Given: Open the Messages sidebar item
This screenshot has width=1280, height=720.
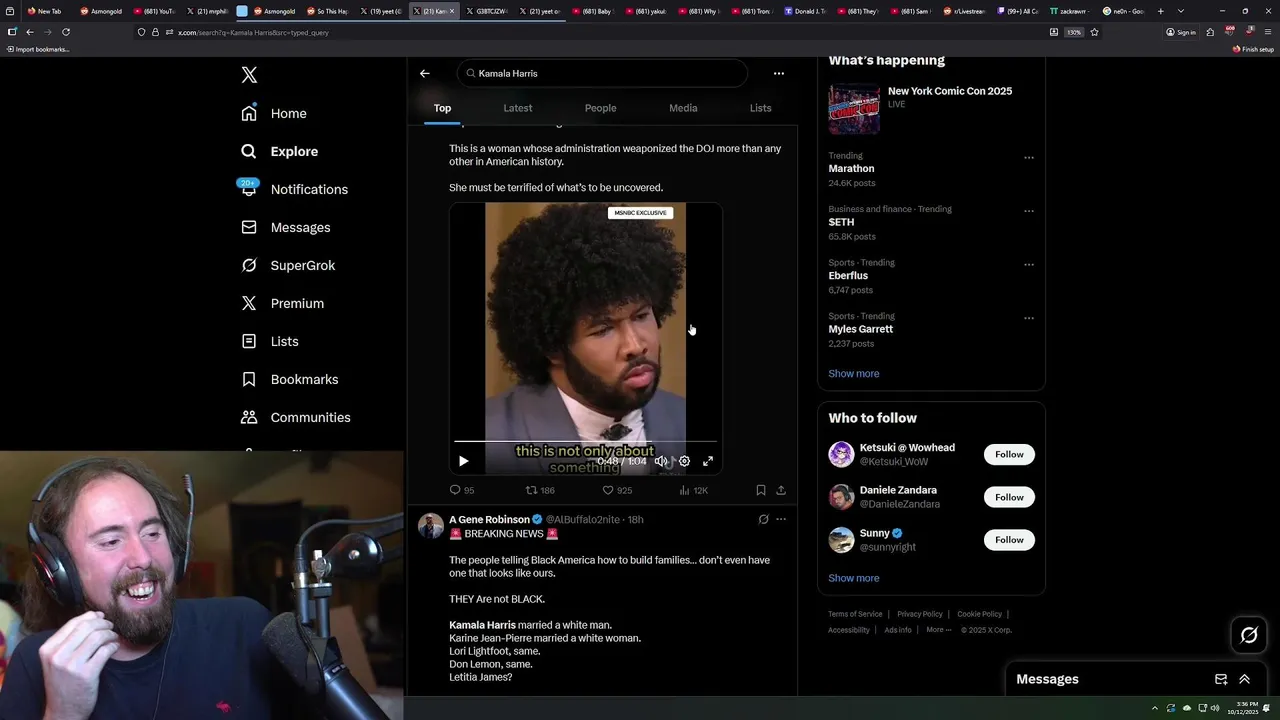Looking at the screenshot, I should [286, 227].
